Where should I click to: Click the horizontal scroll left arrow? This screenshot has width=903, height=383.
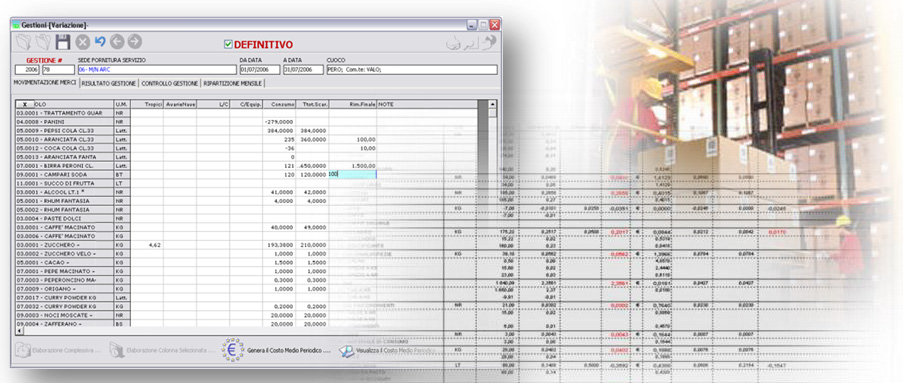coord(19,331)
